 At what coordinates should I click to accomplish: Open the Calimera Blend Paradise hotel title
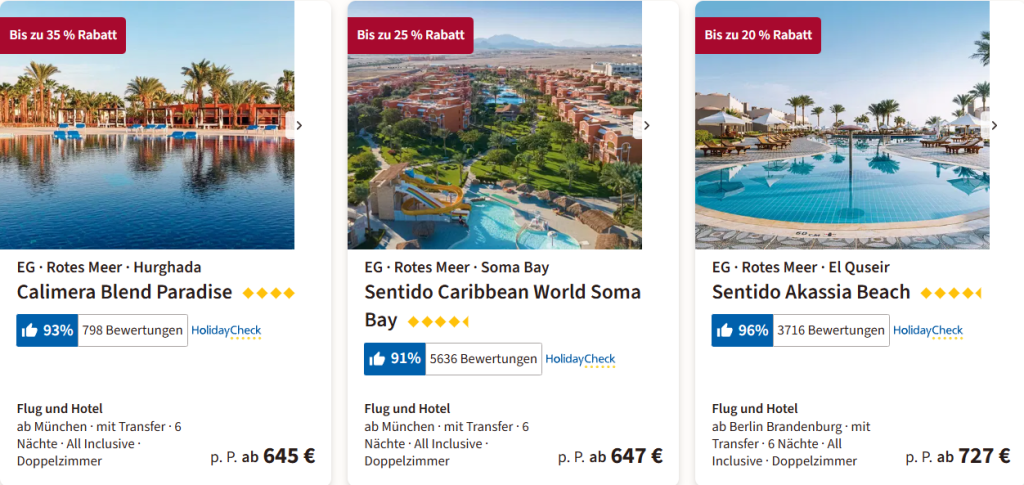coord(124,292)
